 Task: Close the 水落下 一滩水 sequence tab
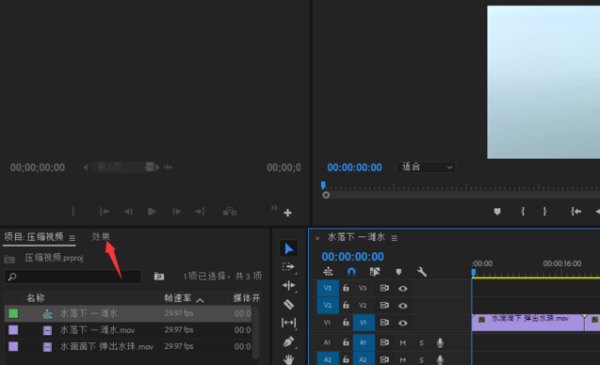coord(317,238)
